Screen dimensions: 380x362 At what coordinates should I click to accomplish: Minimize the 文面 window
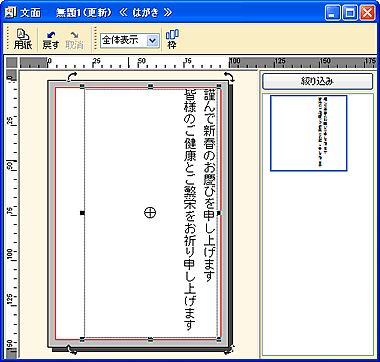click(332, 13)
